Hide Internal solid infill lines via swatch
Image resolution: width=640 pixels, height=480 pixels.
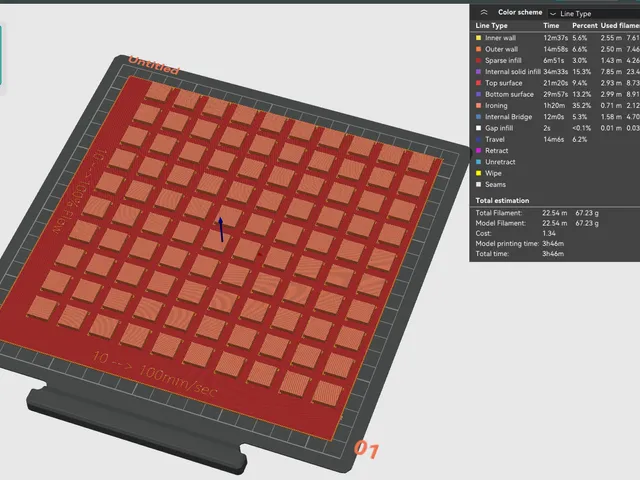[x=478, y=71]
